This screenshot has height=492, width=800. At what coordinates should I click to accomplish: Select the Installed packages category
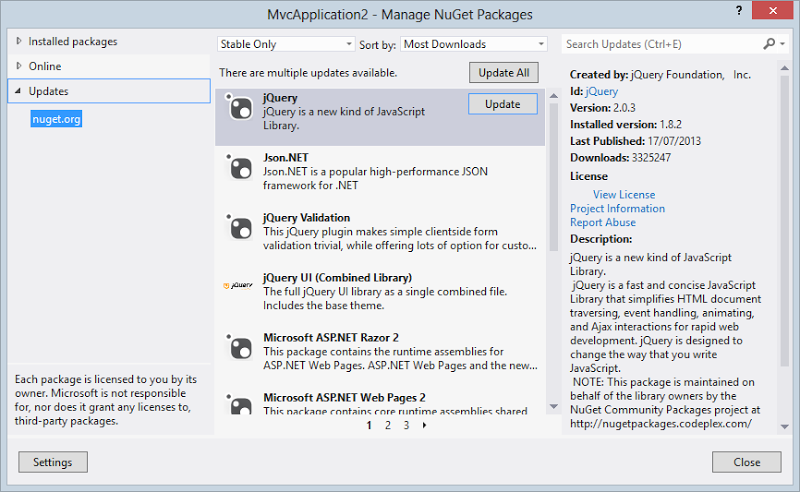tap(72, 41)
